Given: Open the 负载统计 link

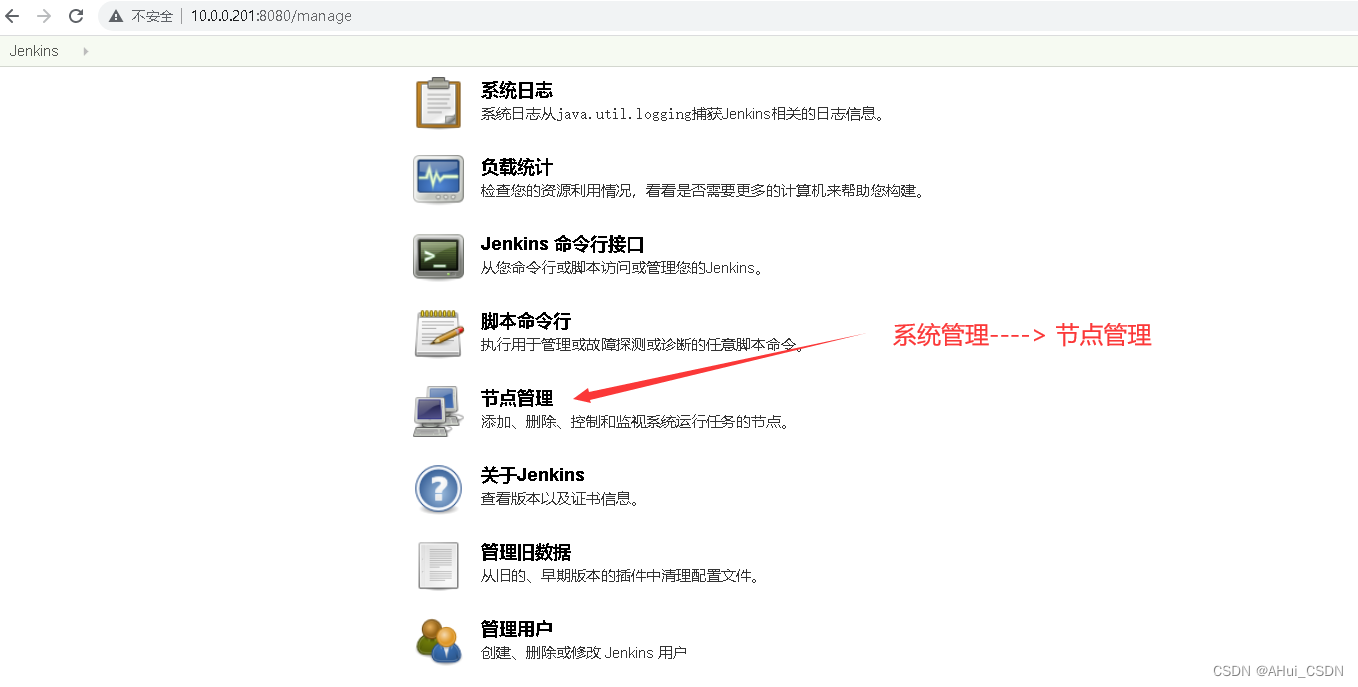Looking at the screenshot, I should coord(516,167).
